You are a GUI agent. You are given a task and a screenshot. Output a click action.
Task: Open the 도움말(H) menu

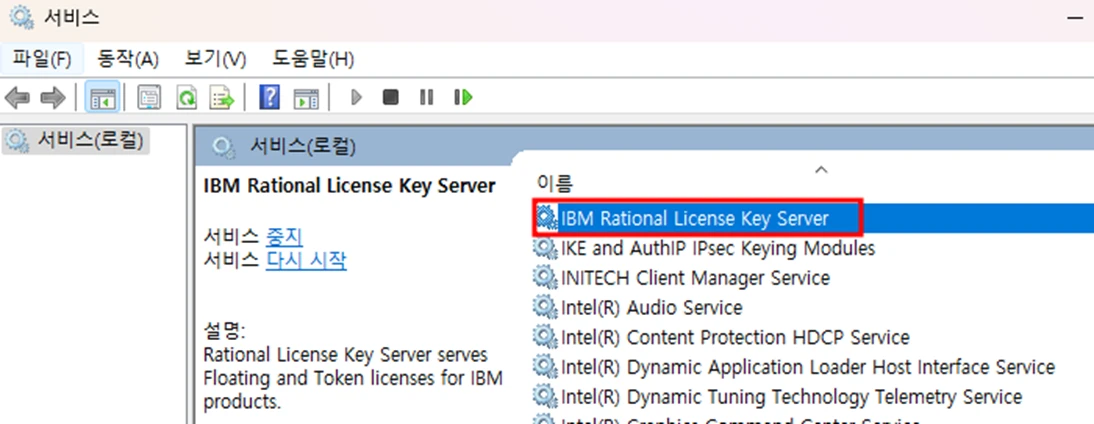click(x=313, y=59)
